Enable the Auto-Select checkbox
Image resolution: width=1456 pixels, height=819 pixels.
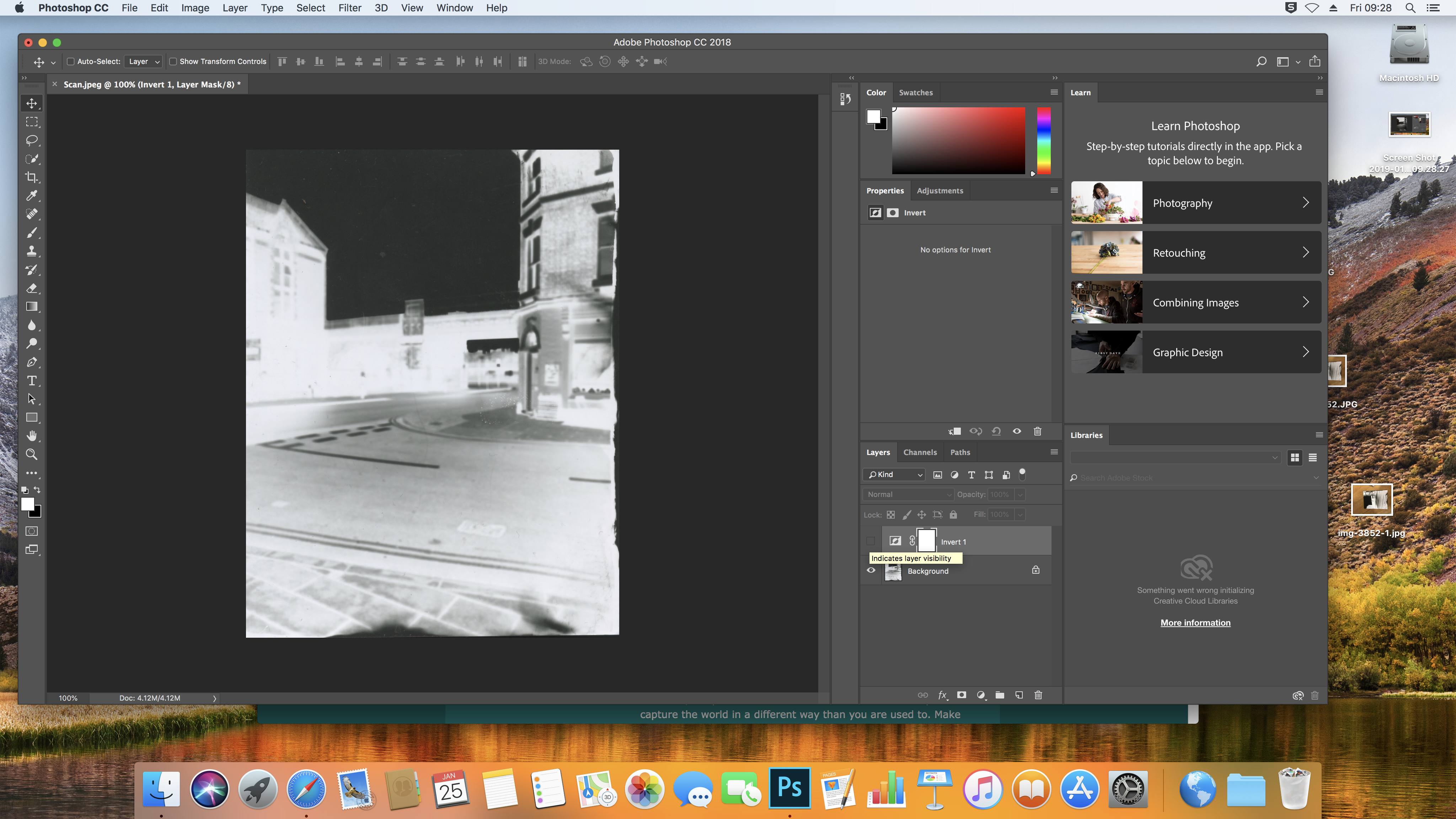point(71,61)
